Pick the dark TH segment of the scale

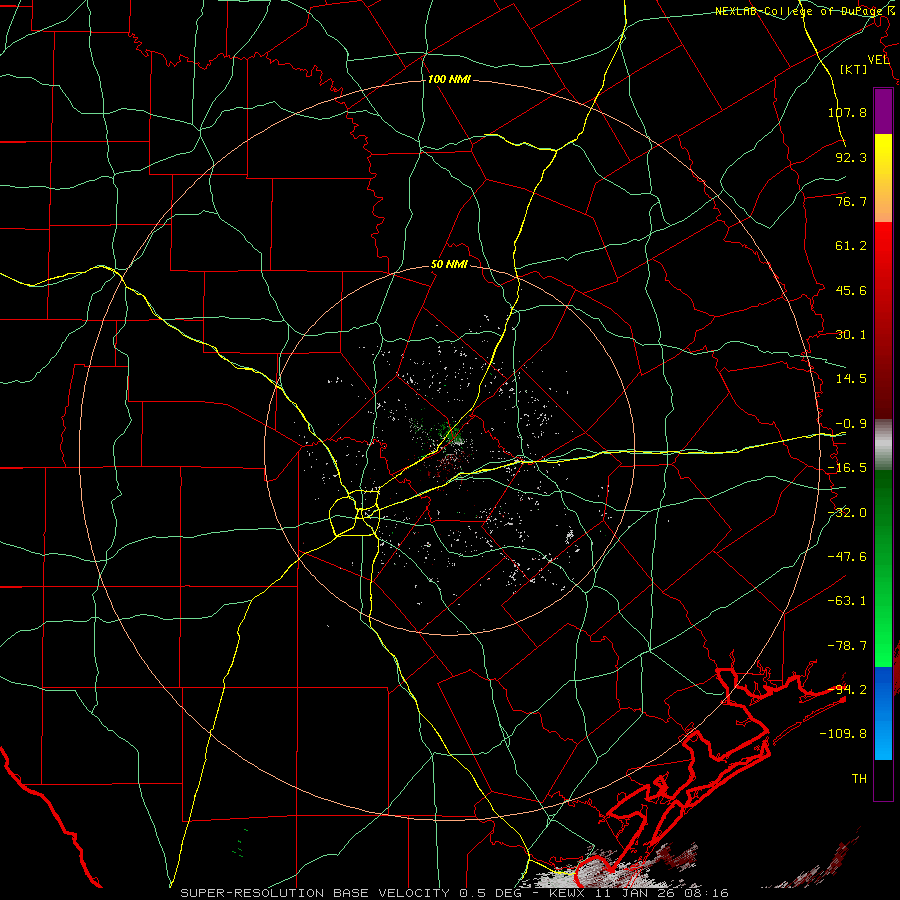(883, 779)
